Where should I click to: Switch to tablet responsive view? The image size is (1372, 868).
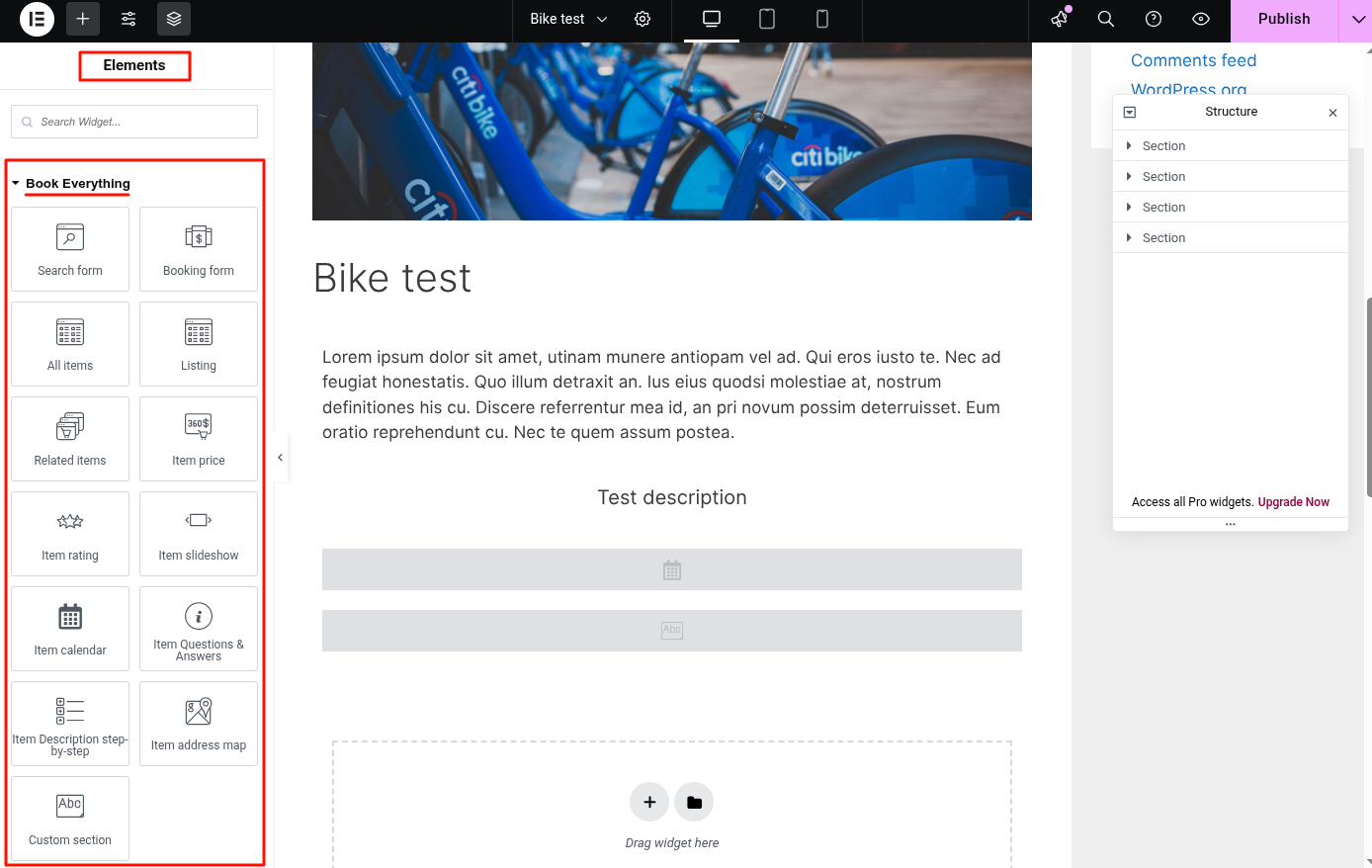[767, 19]
